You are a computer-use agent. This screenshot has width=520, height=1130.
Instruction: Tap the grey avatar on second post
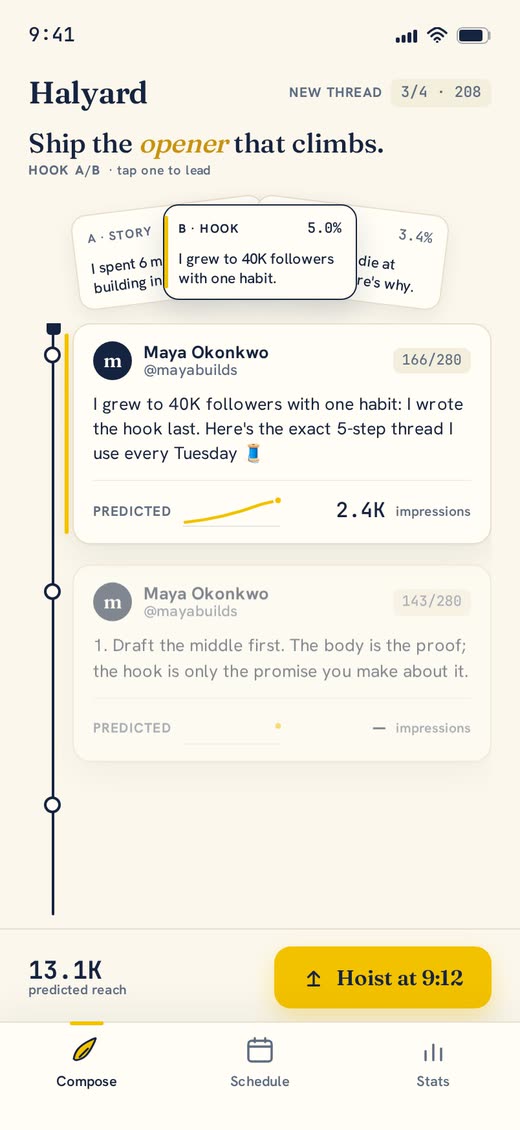pos(112,602)
